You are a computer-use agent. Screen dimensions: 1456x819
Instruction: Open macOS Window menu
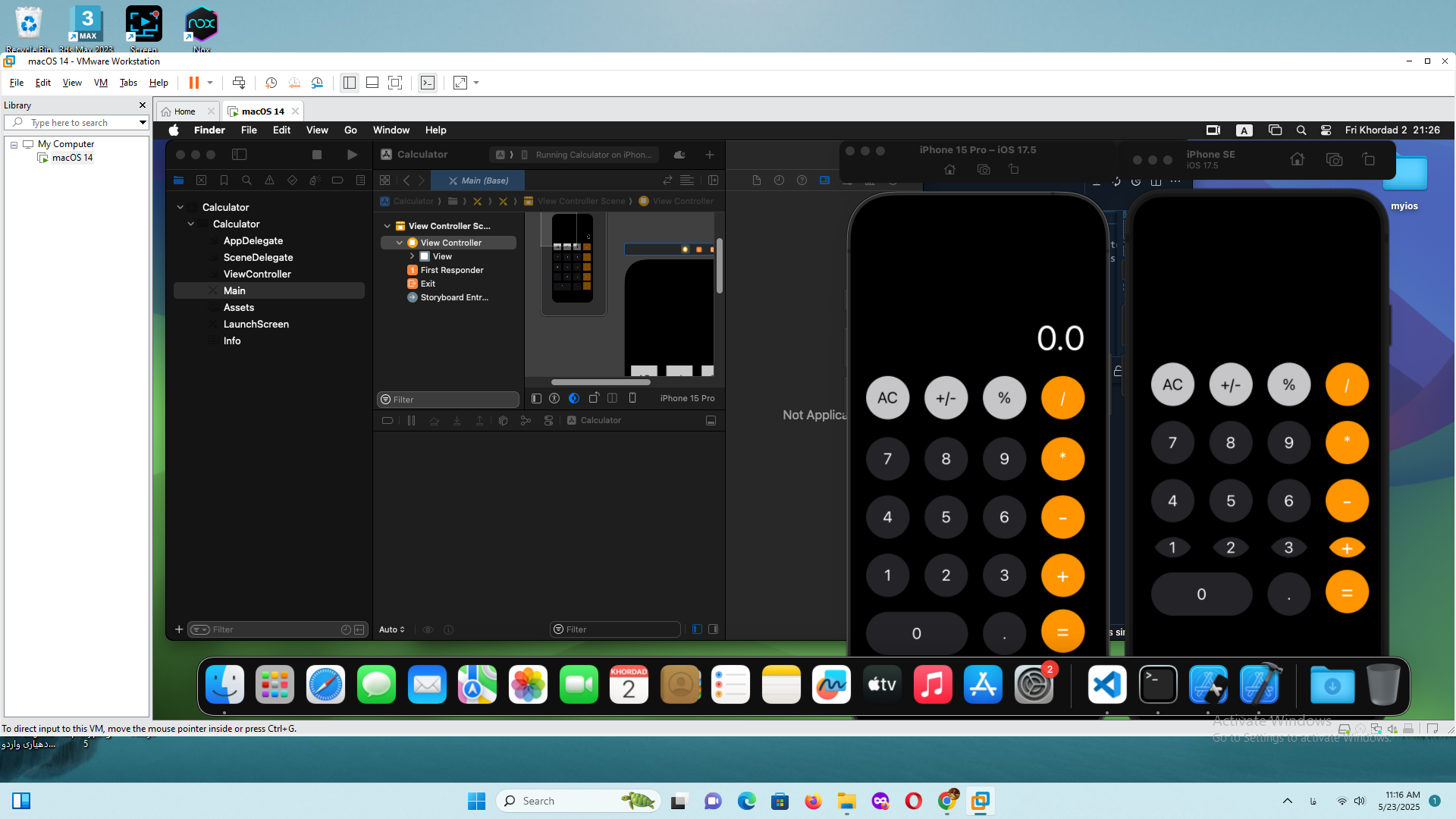coord(391,130)
